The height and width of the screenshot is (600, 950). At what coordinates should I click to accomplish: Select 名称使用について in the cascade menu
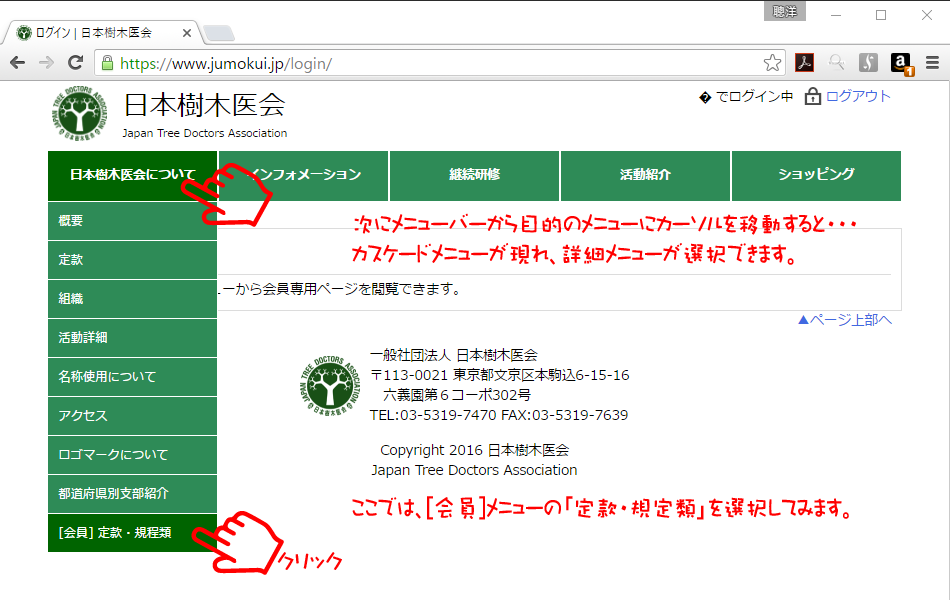132,377
